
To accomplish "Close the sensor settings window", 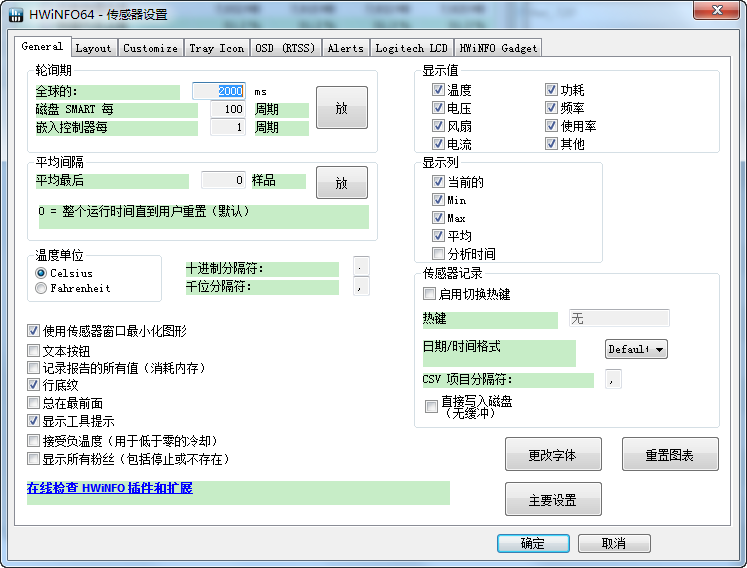I will 718,10.
